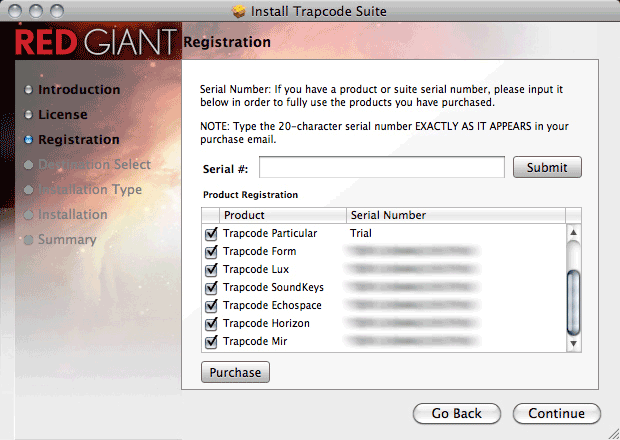Select the Summary step in sidebar

point(67,240)
